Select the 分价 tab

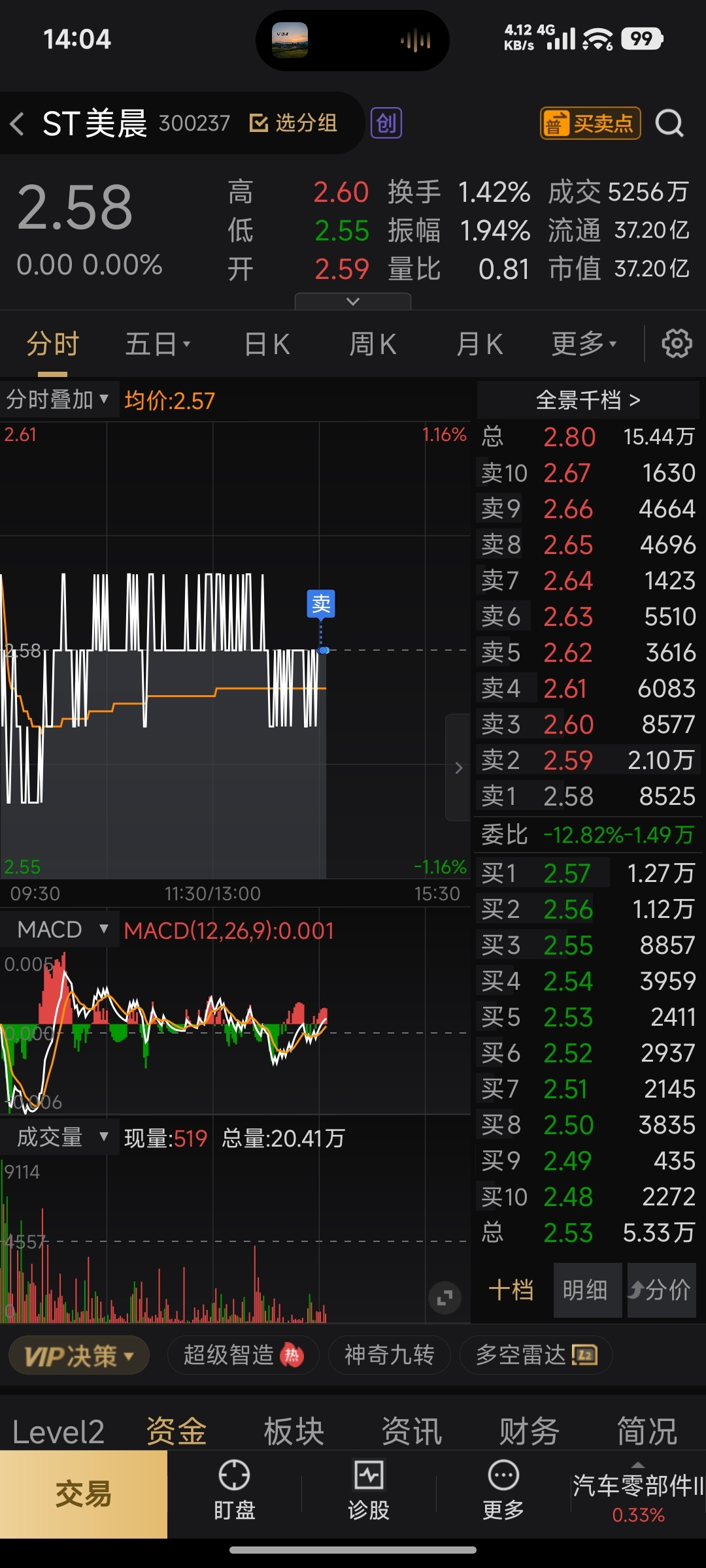660,1290
